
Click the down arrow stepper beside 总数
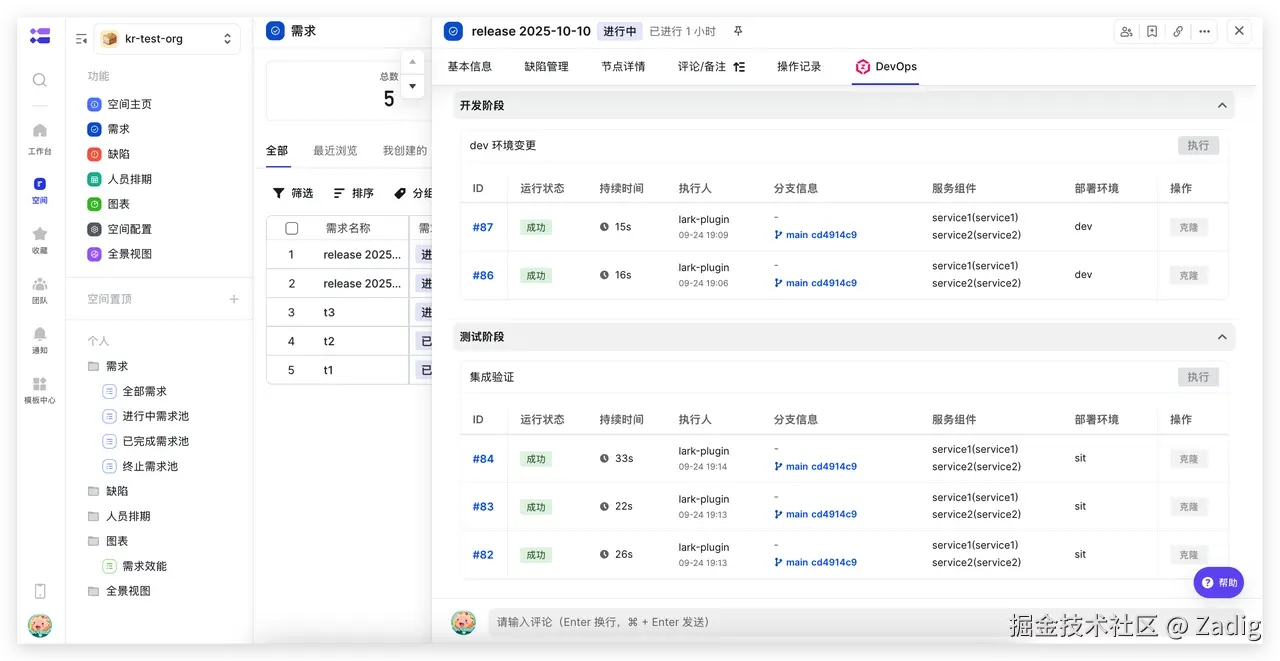click(x=413, y=87)
